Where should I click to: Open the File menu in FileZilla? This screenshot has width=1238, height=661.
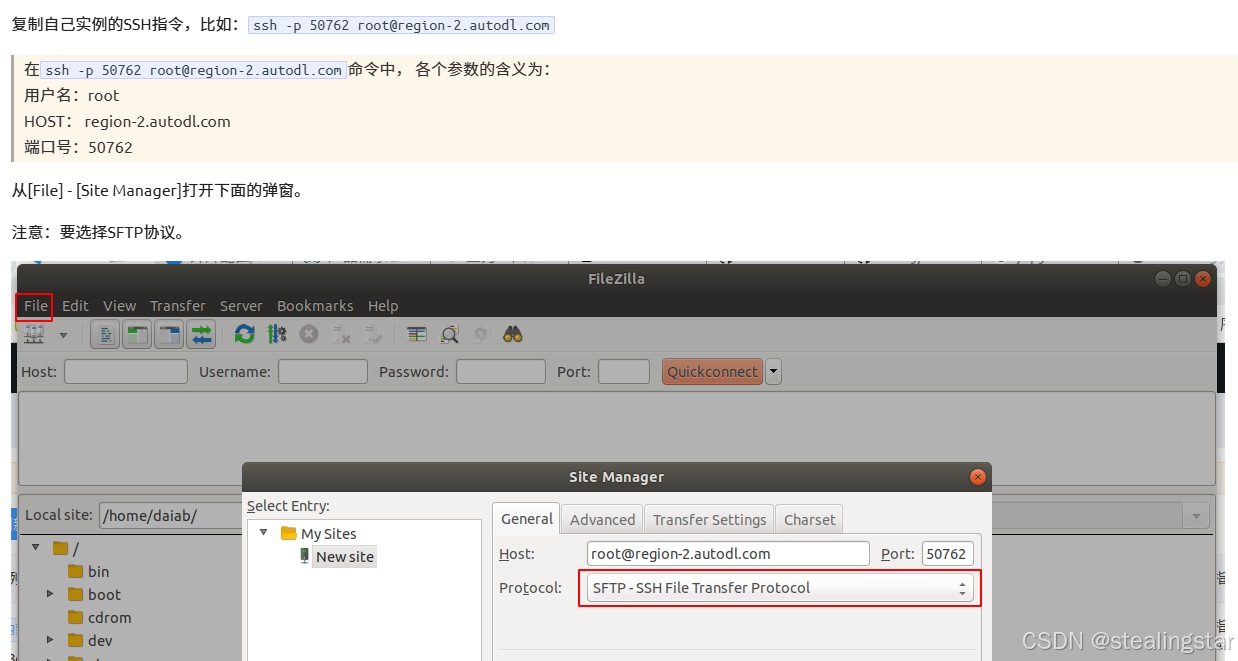[36, 306]
